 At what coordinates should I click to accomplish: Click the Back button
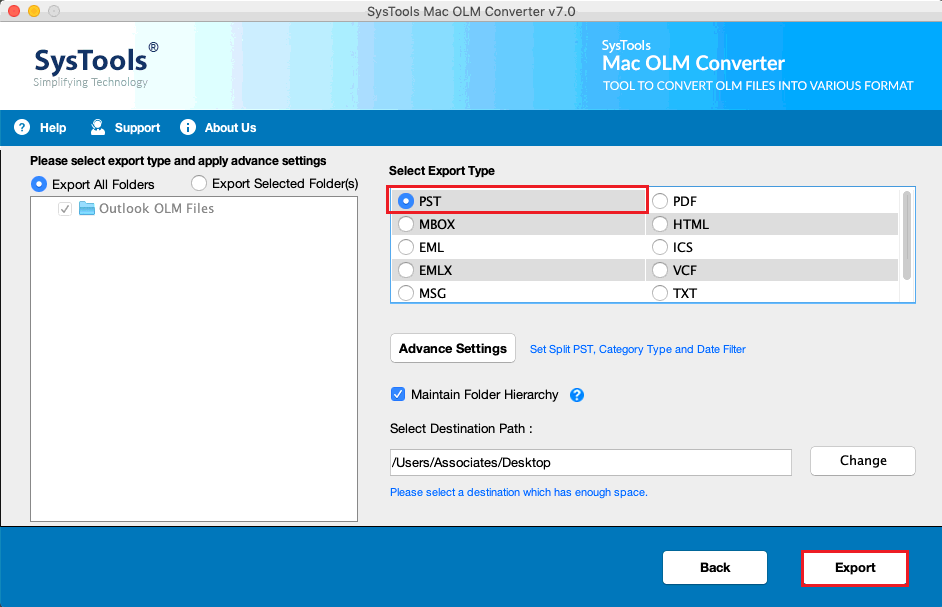pyautogui.click(x=715, y=567)
